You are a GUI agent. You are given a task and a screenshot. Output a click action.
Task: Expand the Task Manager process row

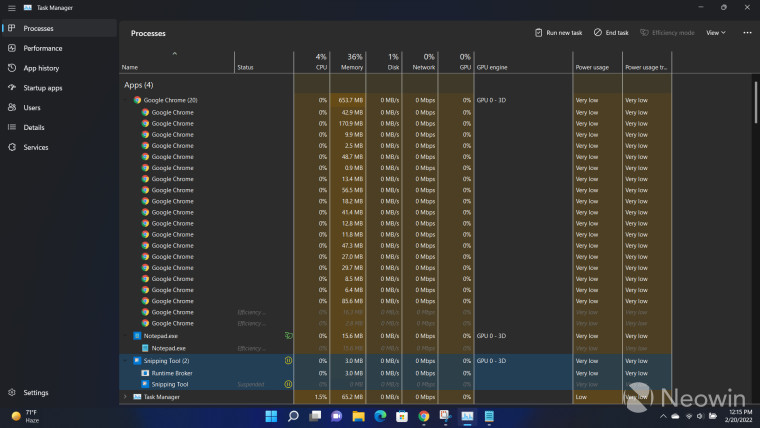126,396
